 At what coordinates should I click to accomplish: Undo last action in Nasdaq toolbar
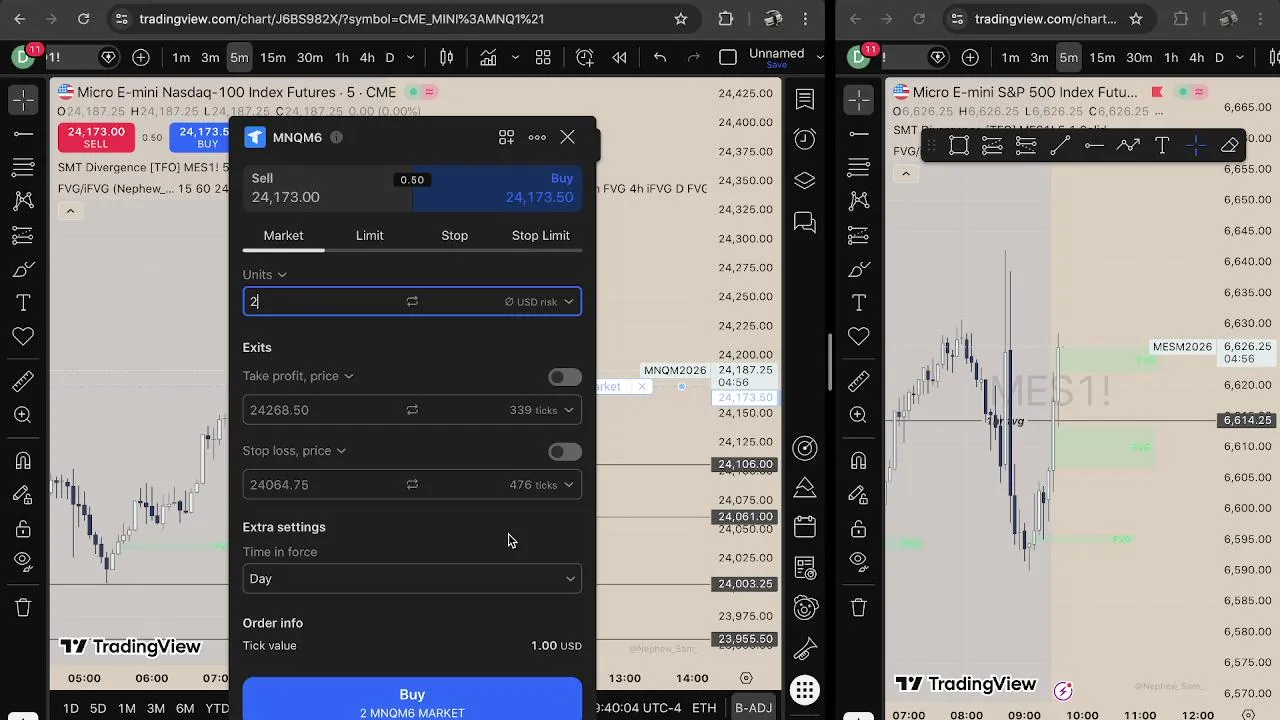click(660, 57)
